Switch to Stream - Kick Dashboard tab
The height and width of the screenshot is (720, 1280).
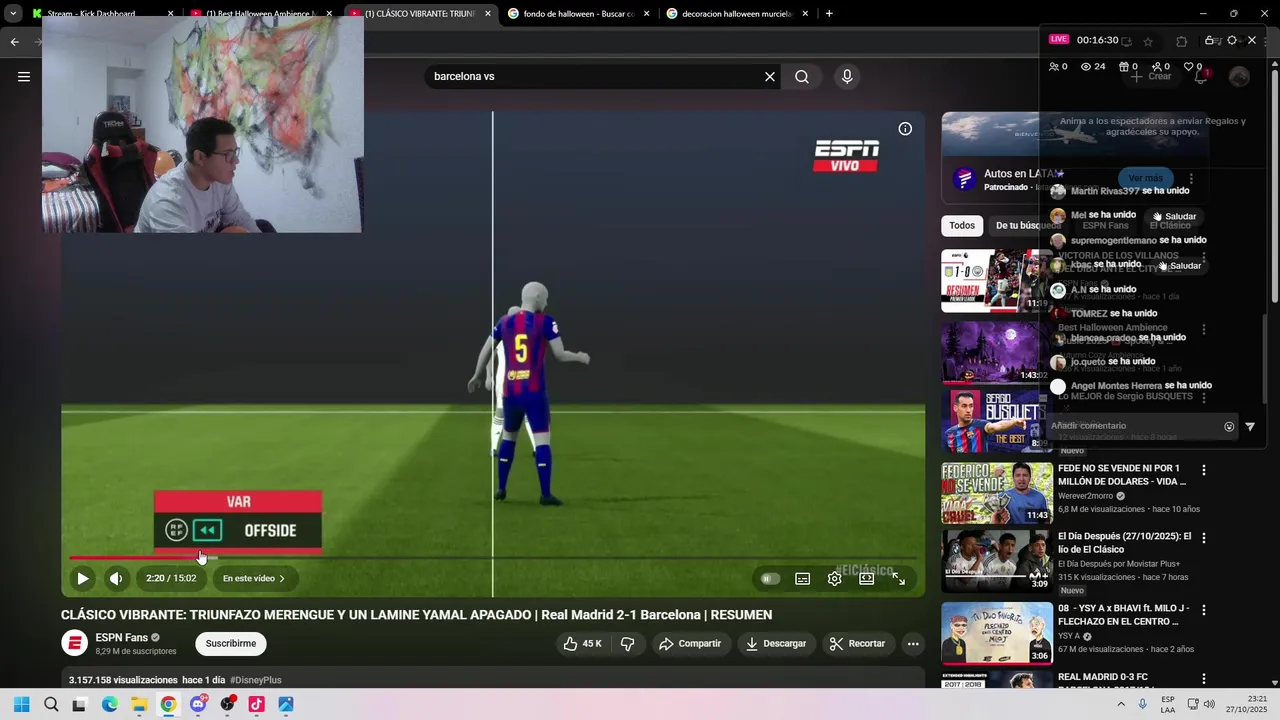[104, 14]
